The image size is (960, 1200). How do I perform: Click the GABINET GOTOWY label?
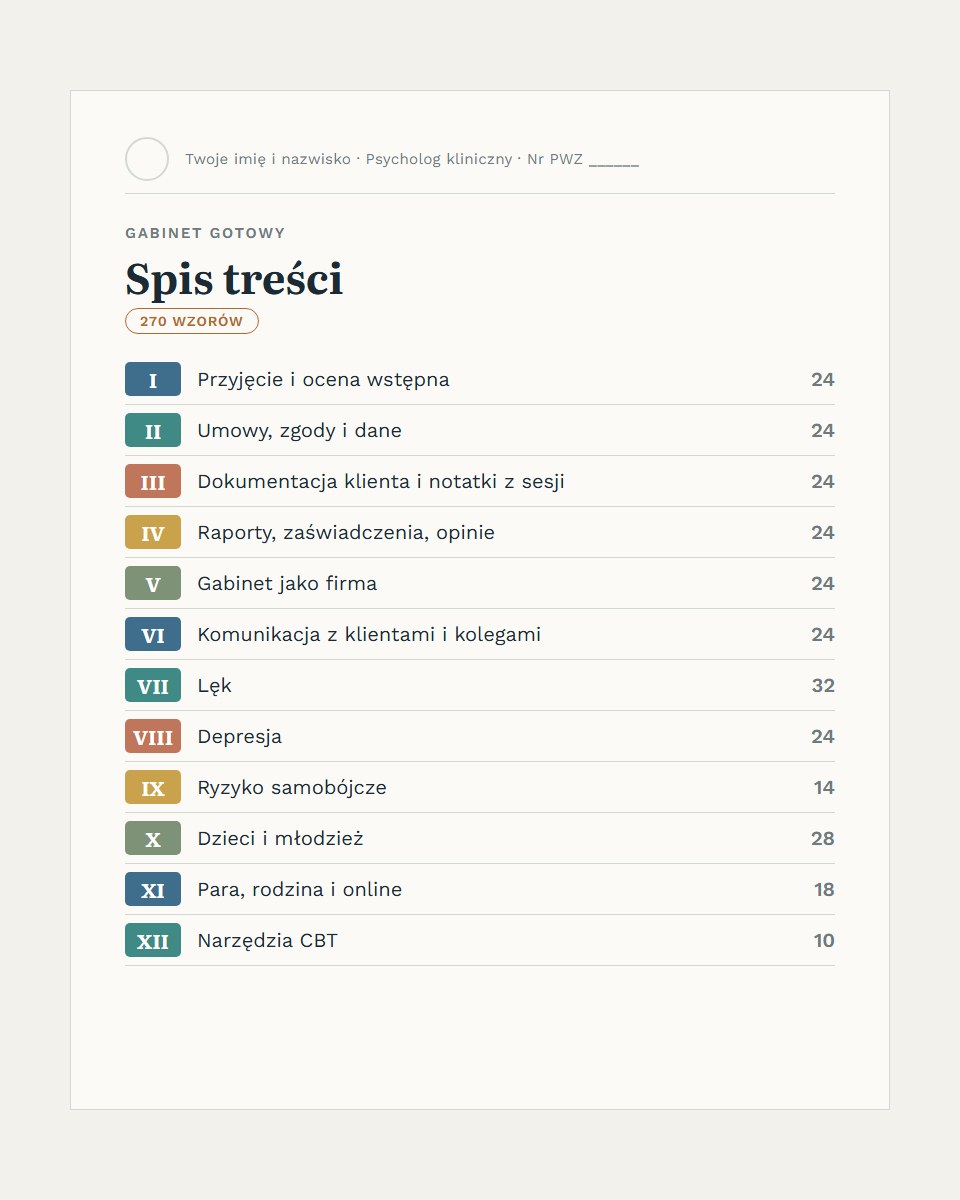point(205,233)
